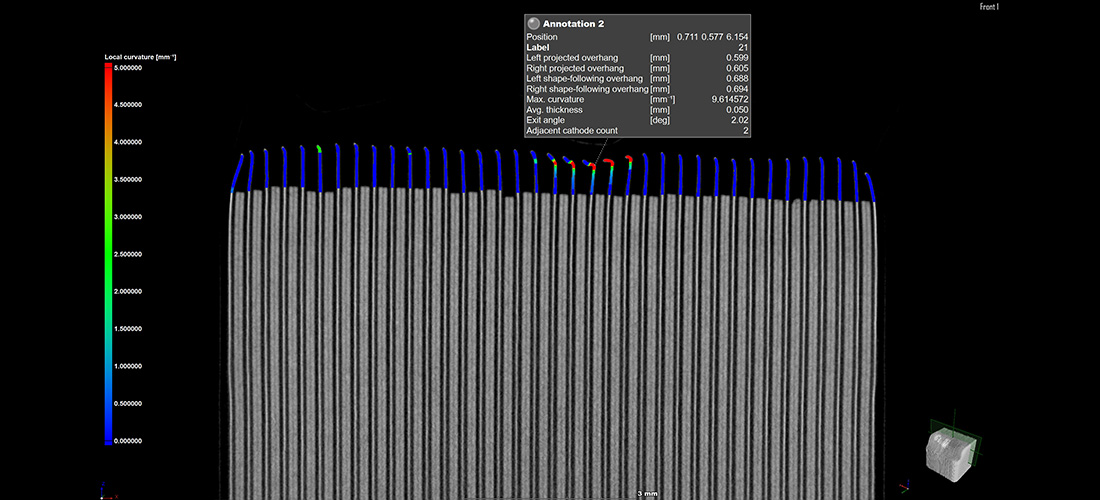Click the bold 'Label' row in the annotation
The height and width of the screenshot is (500, 1100).
point(537,47)
